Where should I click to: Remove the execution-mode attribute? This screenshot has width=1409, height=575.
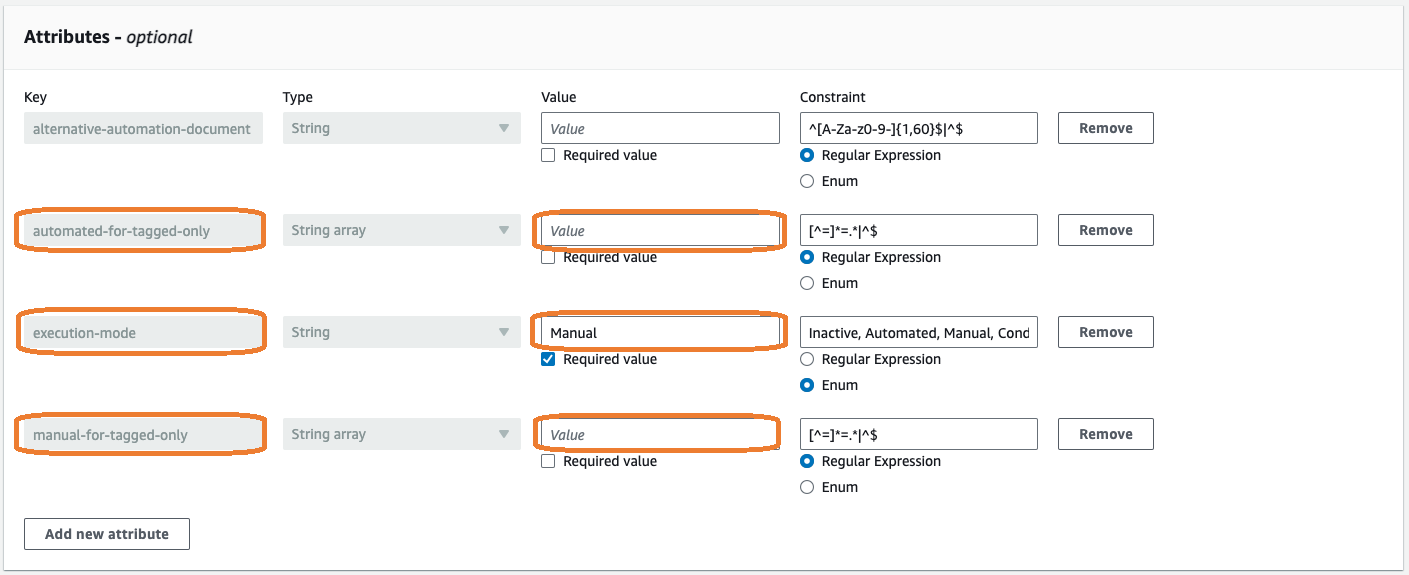[x=1105, y=332]
